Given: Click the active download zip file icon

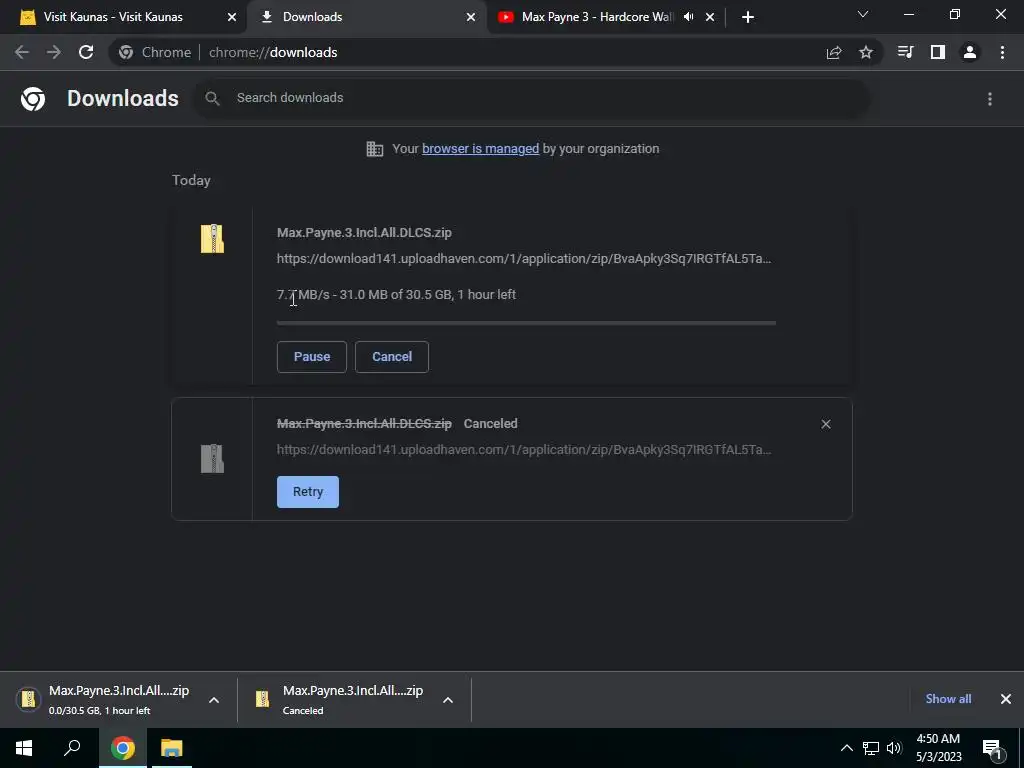Looking at the screenshot, I should click(212, 239).
